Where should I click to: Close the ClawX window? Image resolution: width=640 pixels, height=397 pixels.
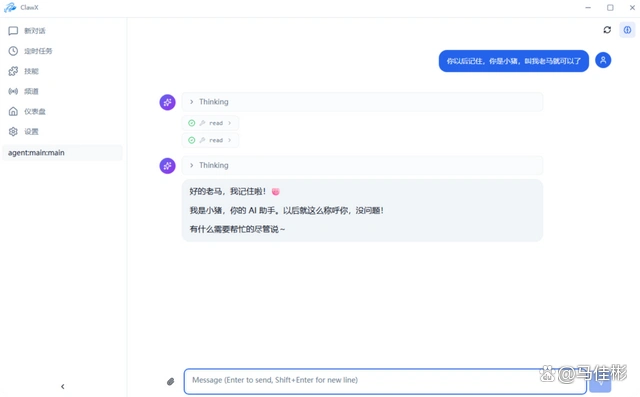coord(632,7)
